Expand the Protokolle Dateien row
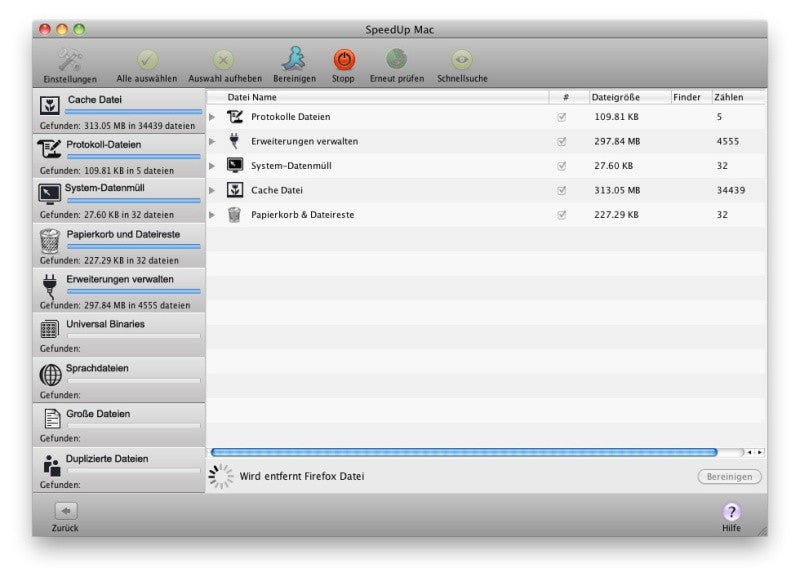This screenshot has width=800, height=581. pos(212,117)
